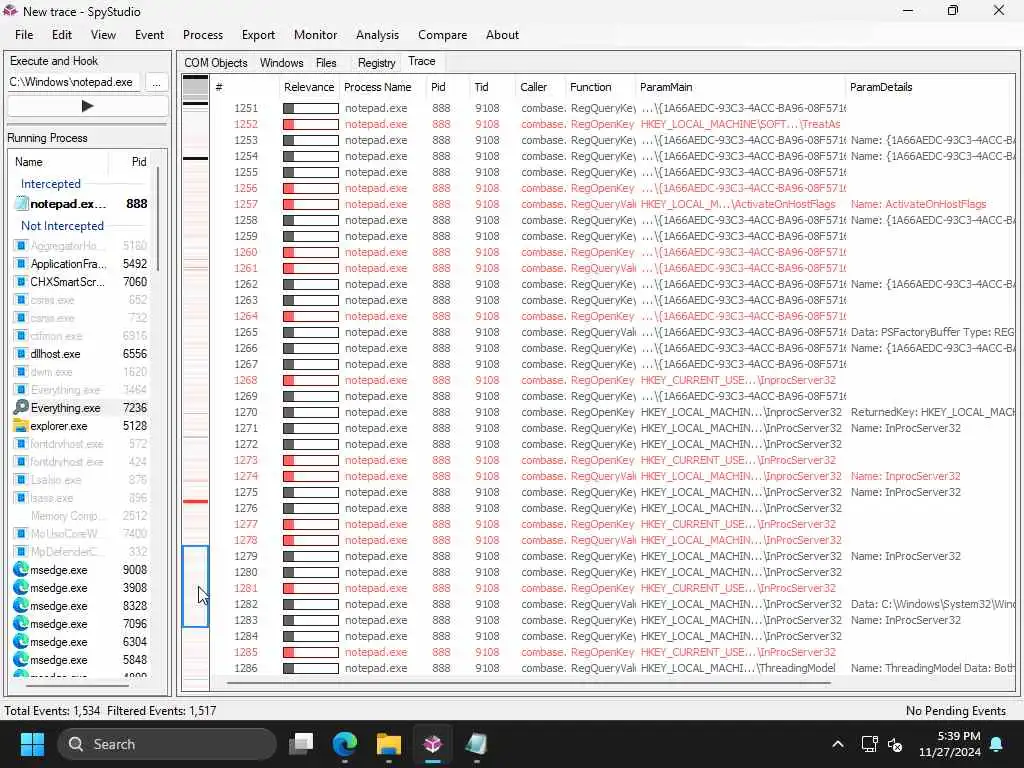Click the notepad.exe intercepted process icon

pyautogui.click(x=22, y=204)
